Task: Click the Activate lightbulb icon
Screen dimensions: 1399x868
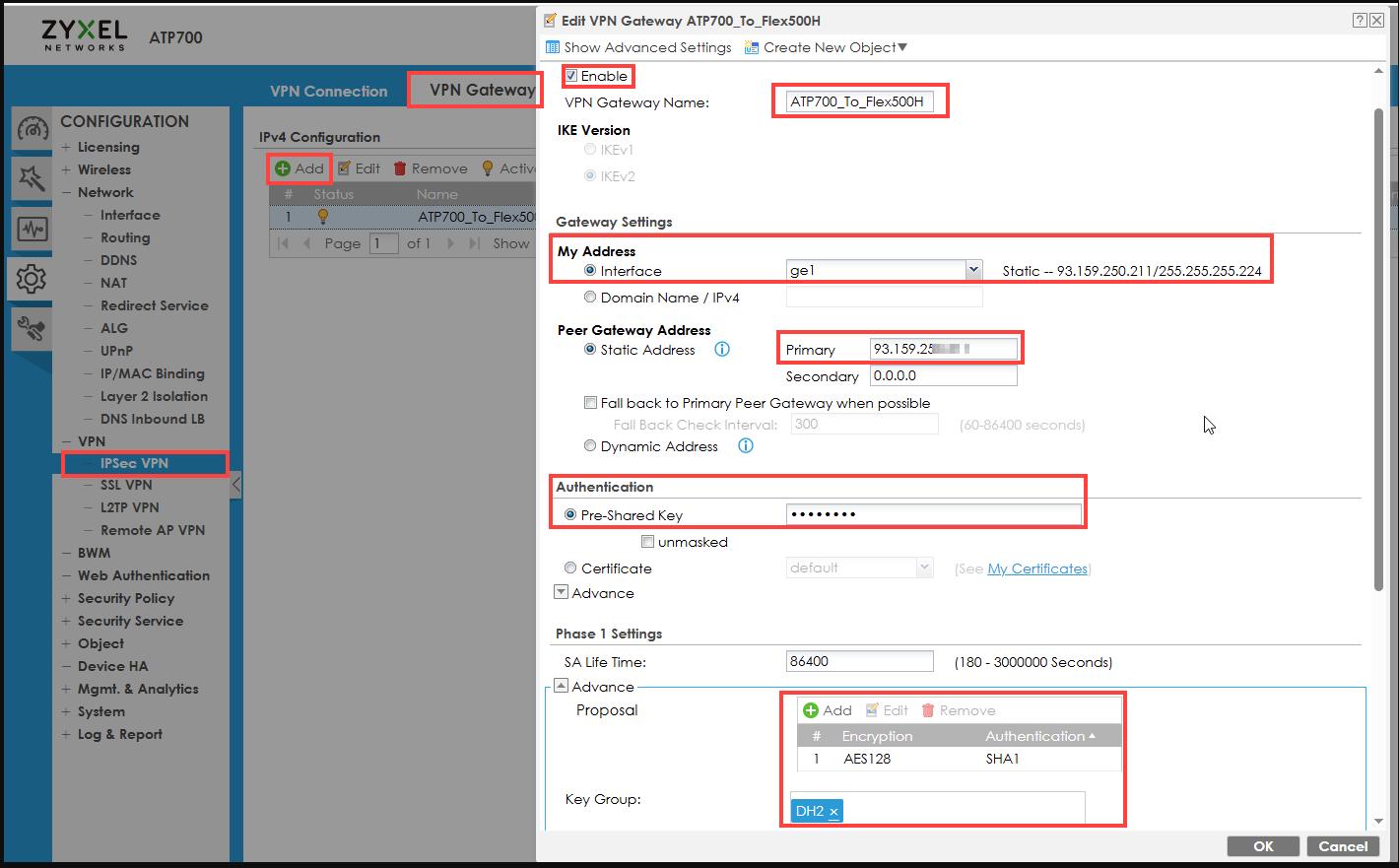Action: pyautogui.click(x=489, y=167)
